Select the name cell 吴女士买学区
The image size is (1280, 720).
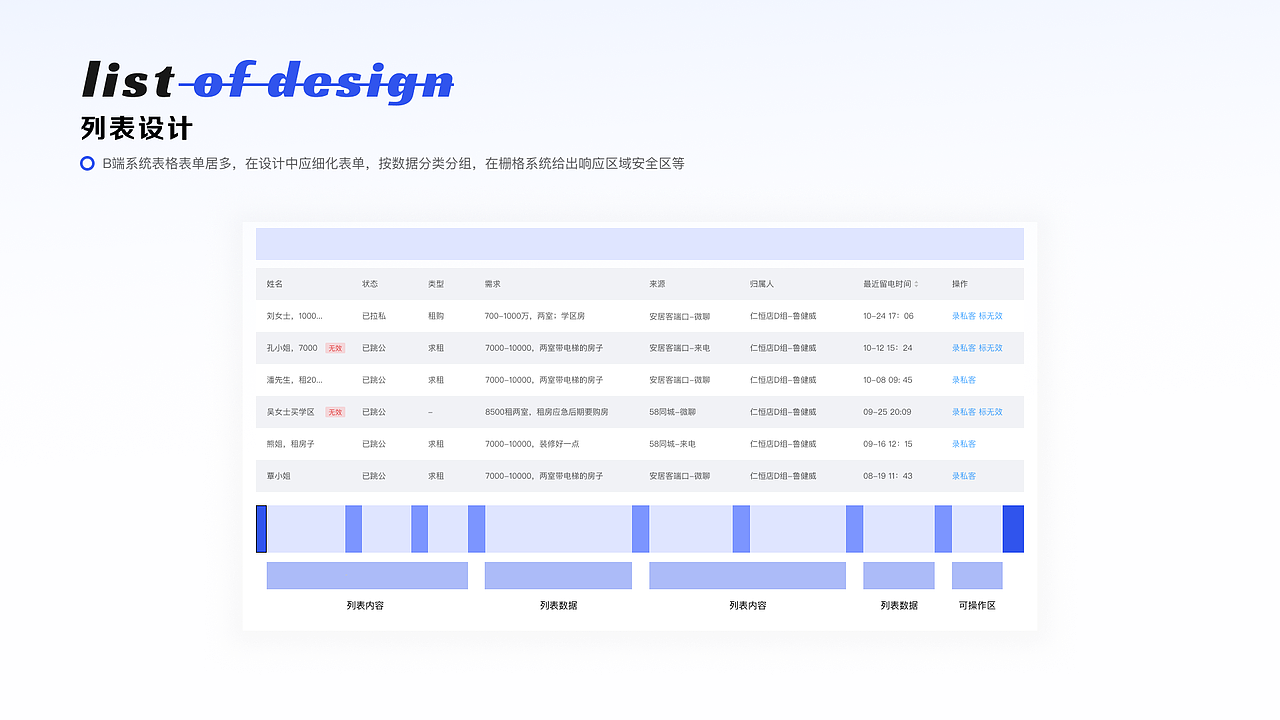tap(291, 412)
